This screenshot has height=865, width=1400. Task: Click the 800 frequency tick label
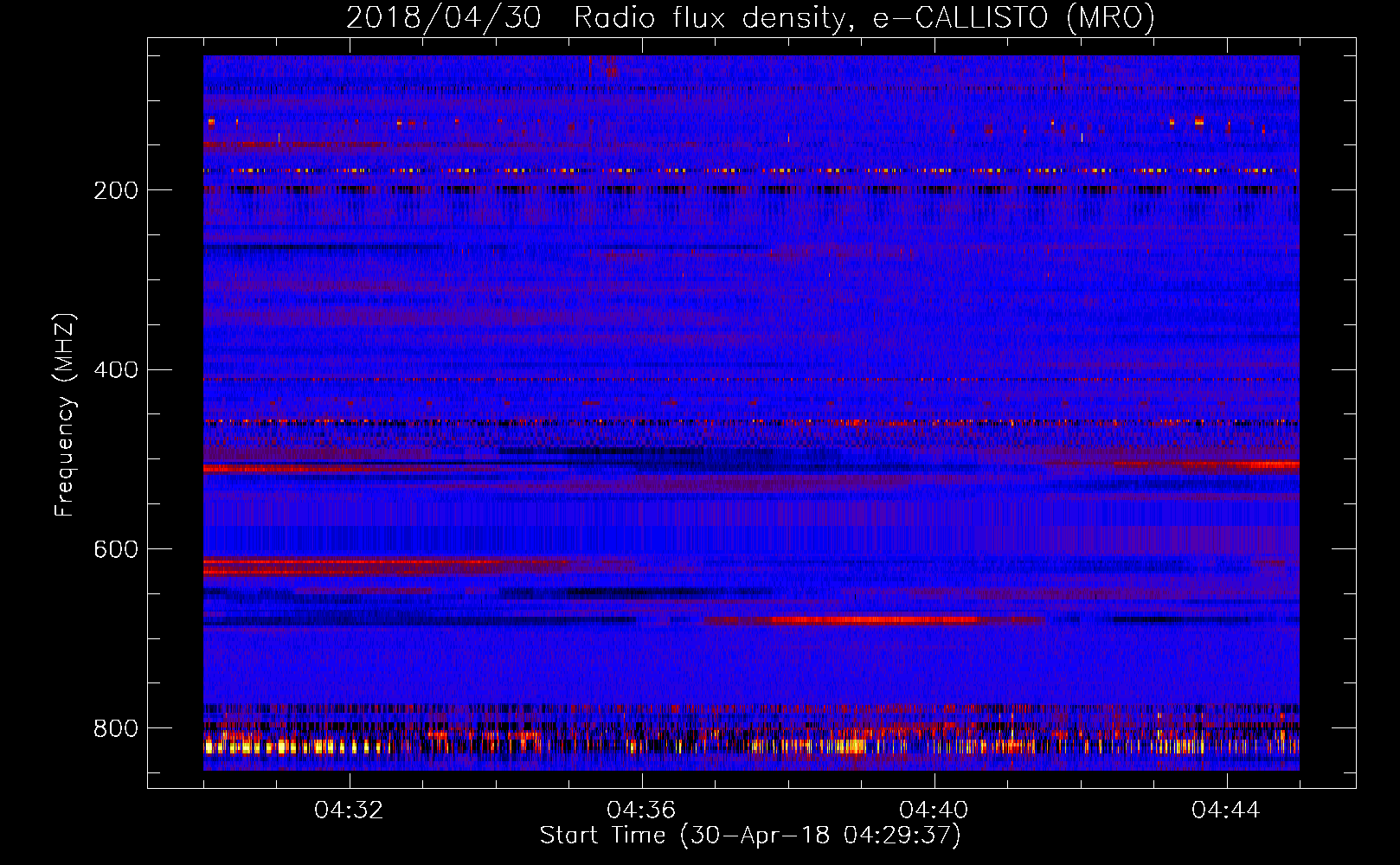(x=116, y=728)
